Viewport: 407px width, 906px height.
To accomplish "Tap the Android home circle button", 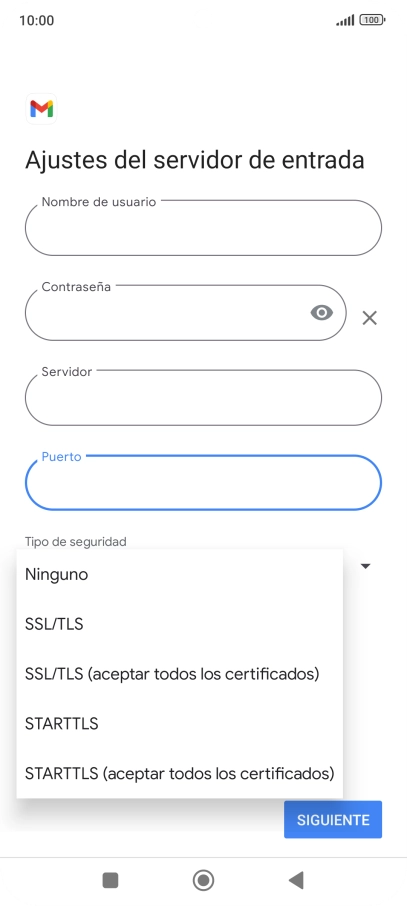I will coord(204,880).
